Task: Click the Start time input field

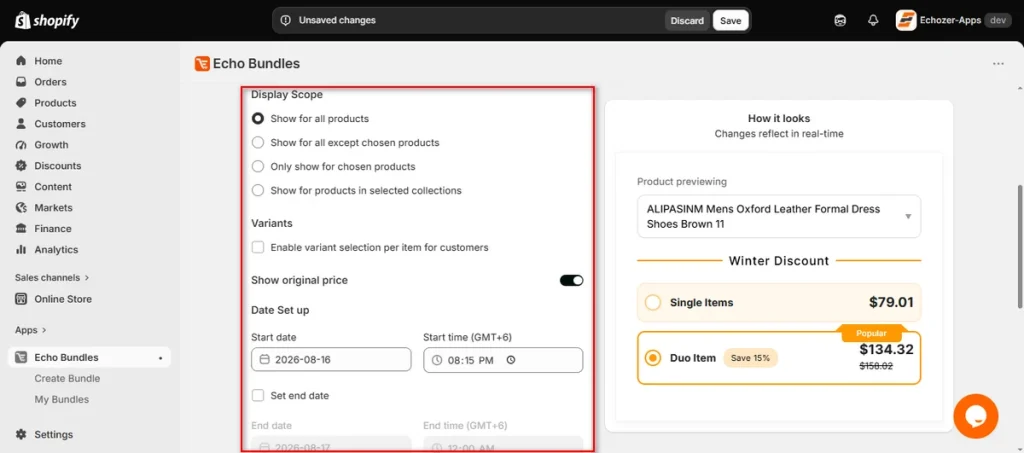Action: click(503, 360)
